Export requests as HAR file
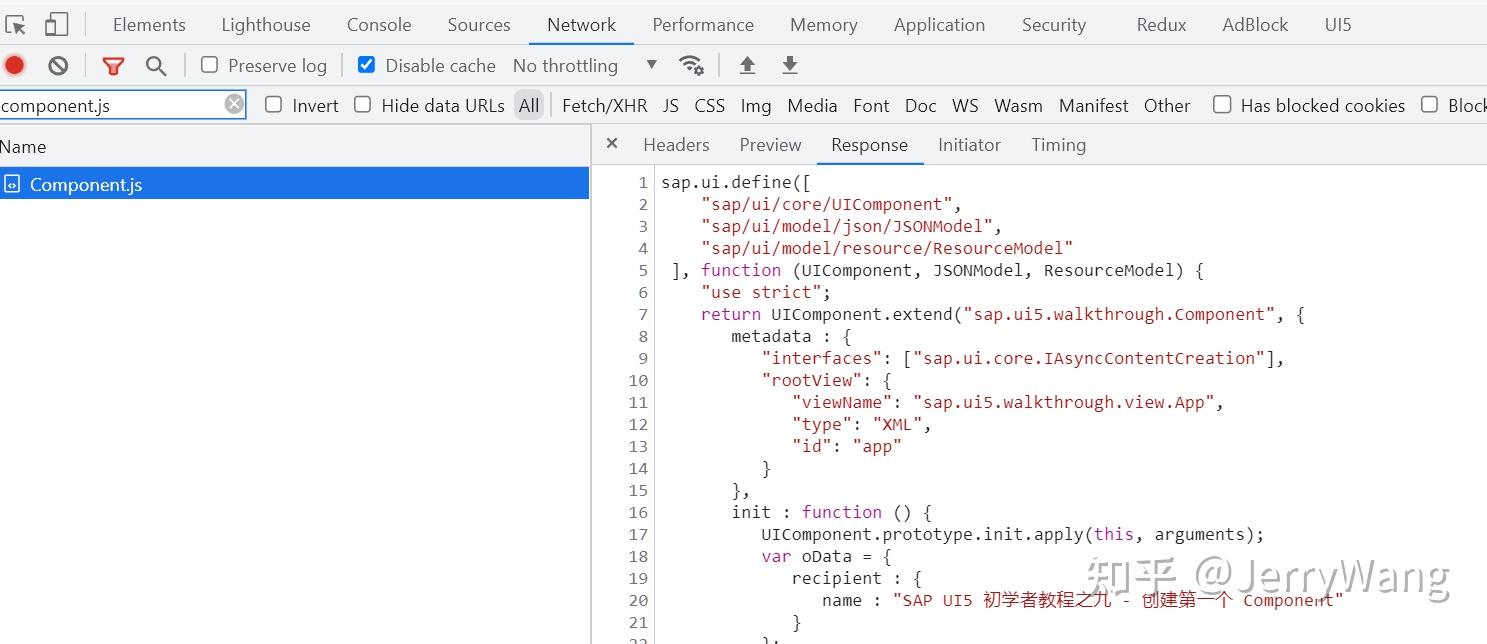1487x644 pixels. click(x=789, y=64)
